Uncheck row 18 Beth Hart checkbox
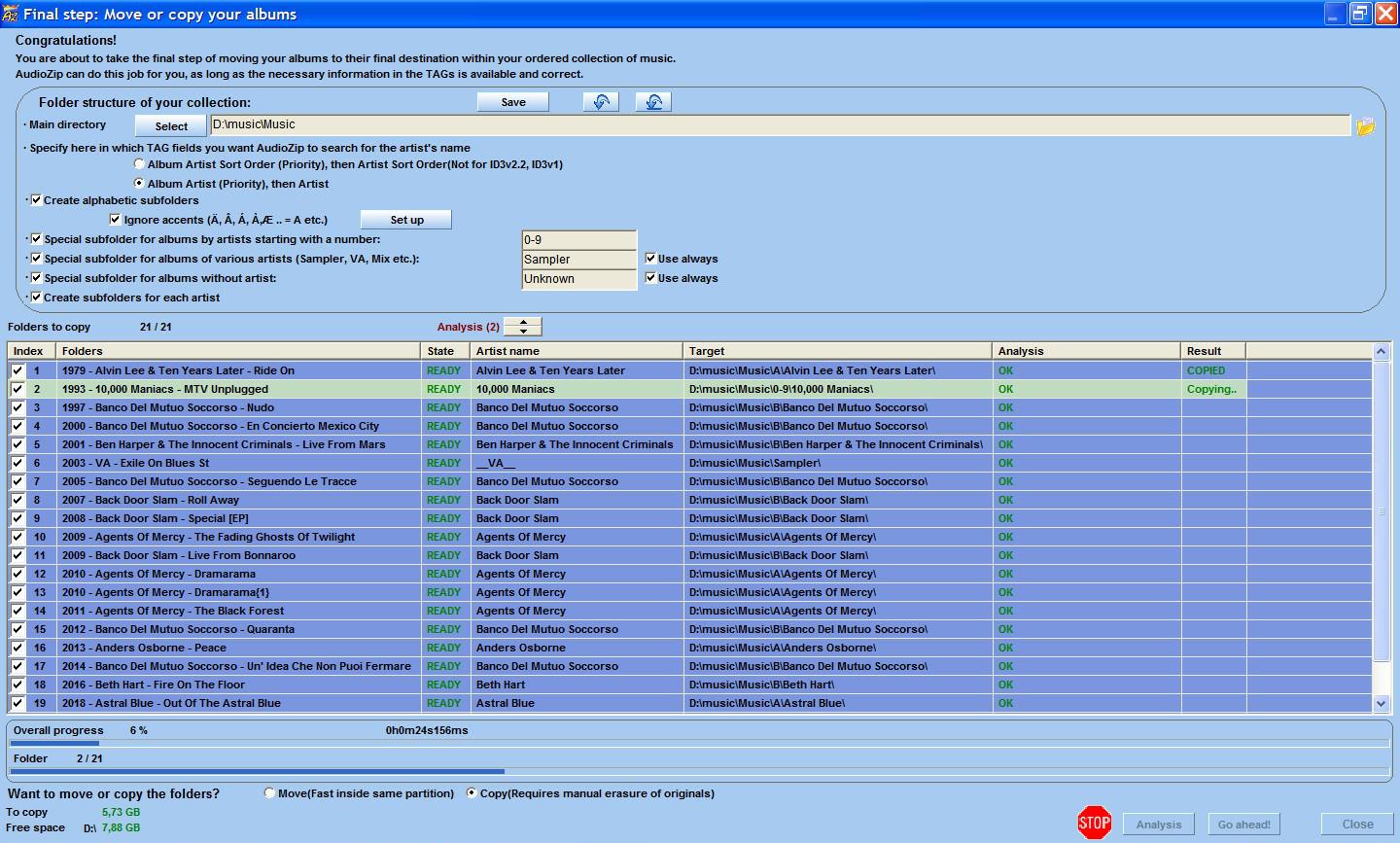The width and height of the screenshot is (1400, 843). pyautogui.click(x=17, y=685)
